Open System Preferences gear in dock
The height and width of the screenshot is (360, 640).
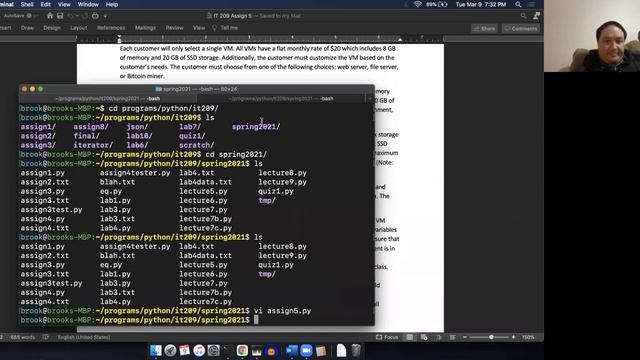tap(213, 350)
